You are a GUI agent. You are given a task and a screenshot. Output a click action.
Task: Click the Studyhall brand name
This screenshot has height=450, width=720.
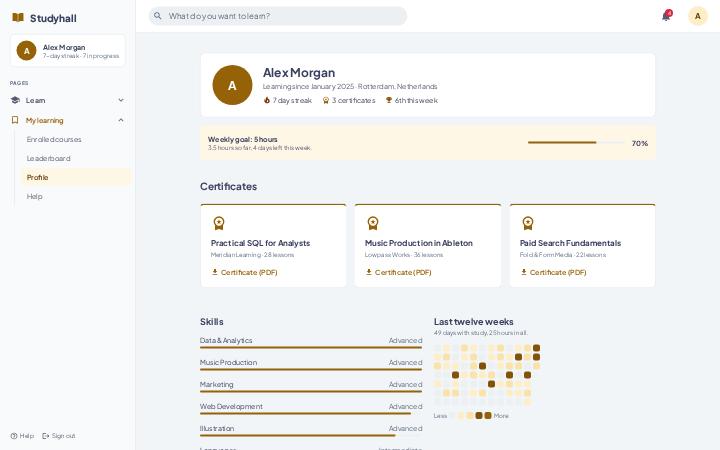click(53, 18)
